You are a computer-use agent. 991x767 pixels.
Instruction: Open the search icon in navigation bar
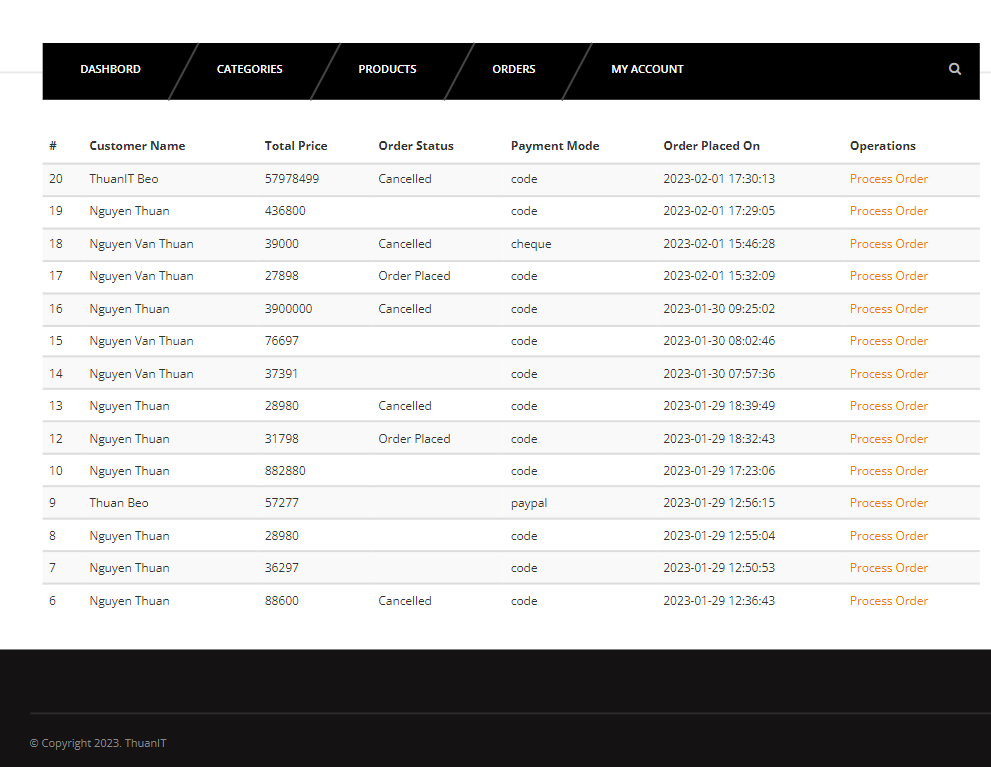pos(954,69)
